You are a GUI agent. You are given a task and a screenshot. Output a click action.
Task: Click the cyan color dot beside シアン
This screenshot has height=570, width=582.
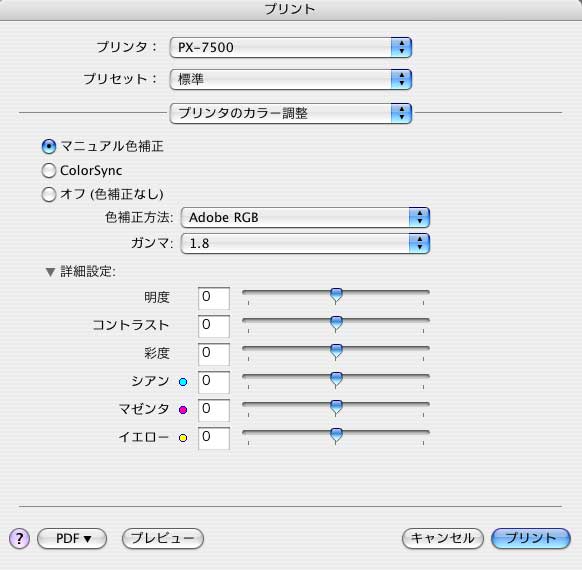(x=183, y=382)
